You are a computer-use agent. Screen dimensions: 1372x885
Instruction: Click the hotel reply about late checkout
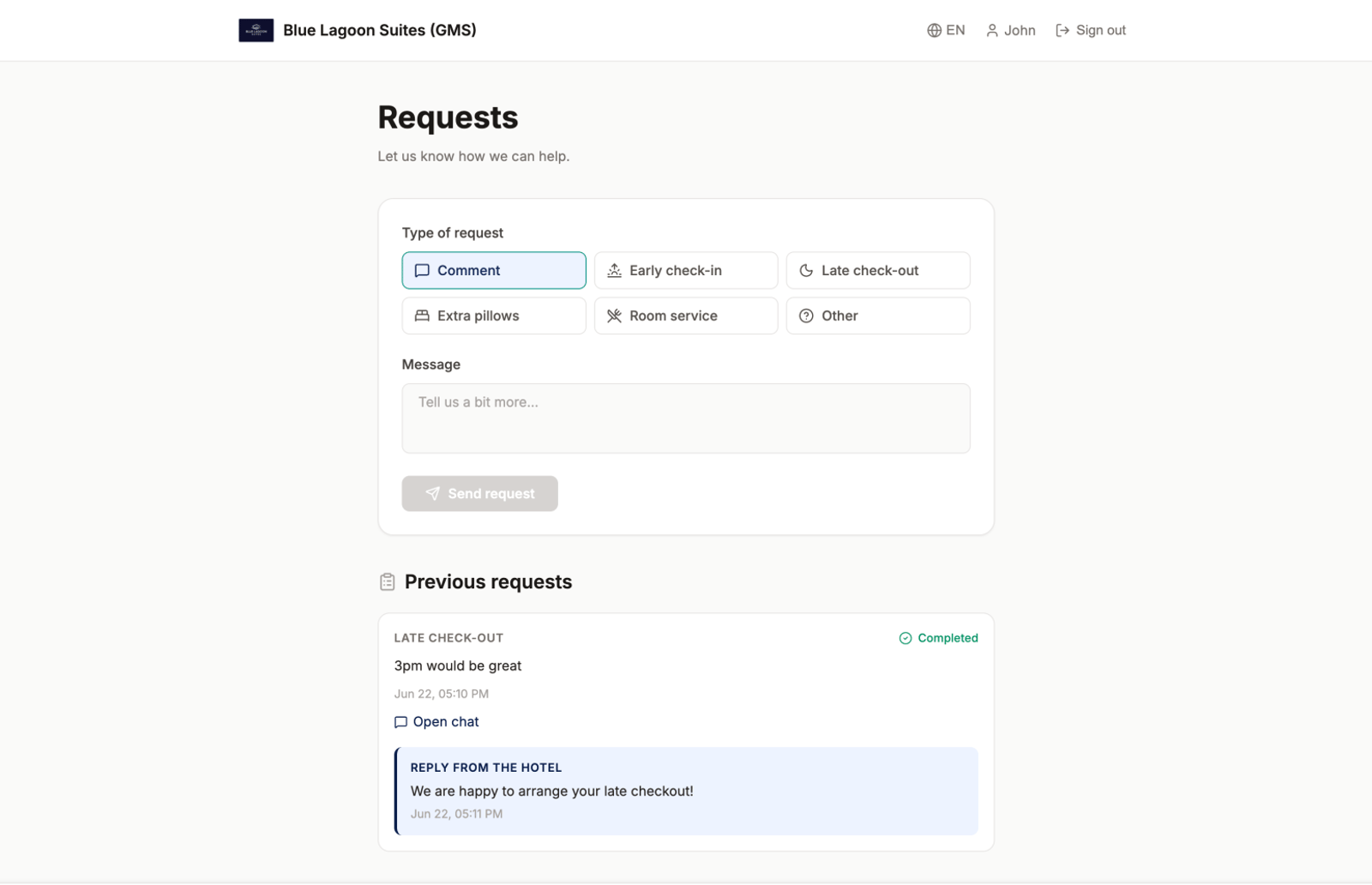click(x=552, y=791)
